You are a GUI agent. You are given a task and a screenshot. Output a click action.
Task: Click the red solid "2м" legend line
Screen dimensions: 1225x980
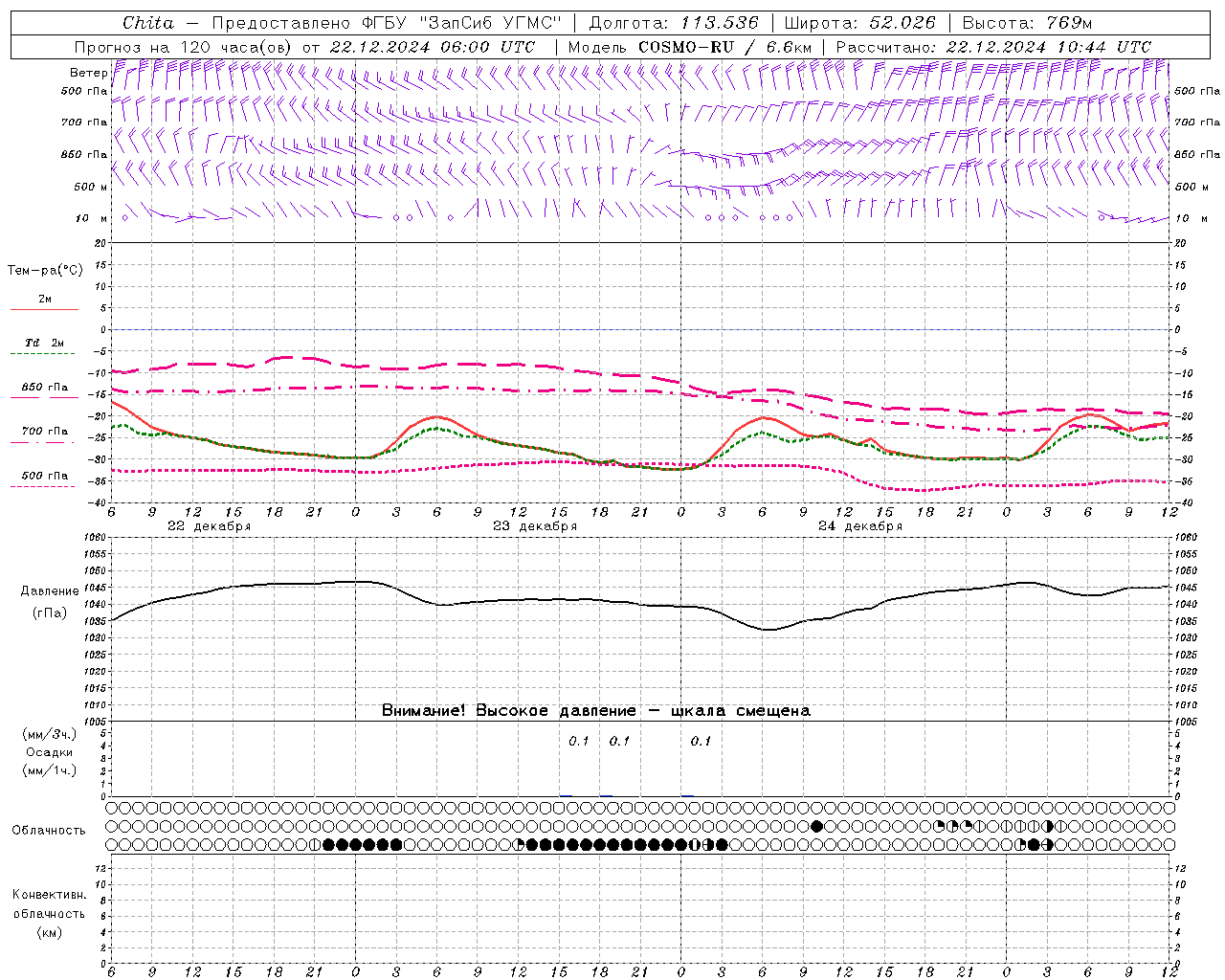pos(44,309)
